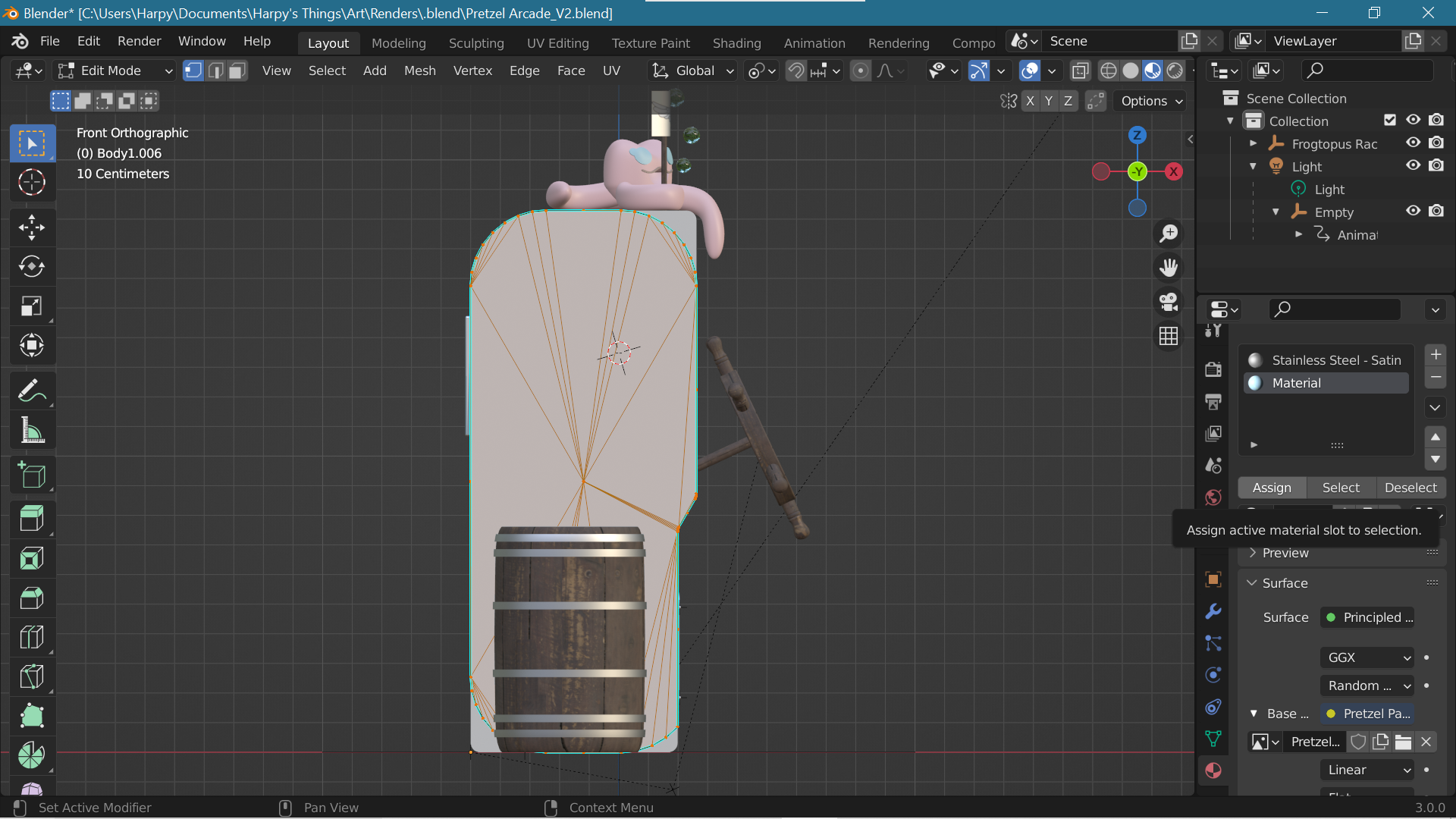
Task: Click the zoom magnifier viewport icon
Action: 1169,234
